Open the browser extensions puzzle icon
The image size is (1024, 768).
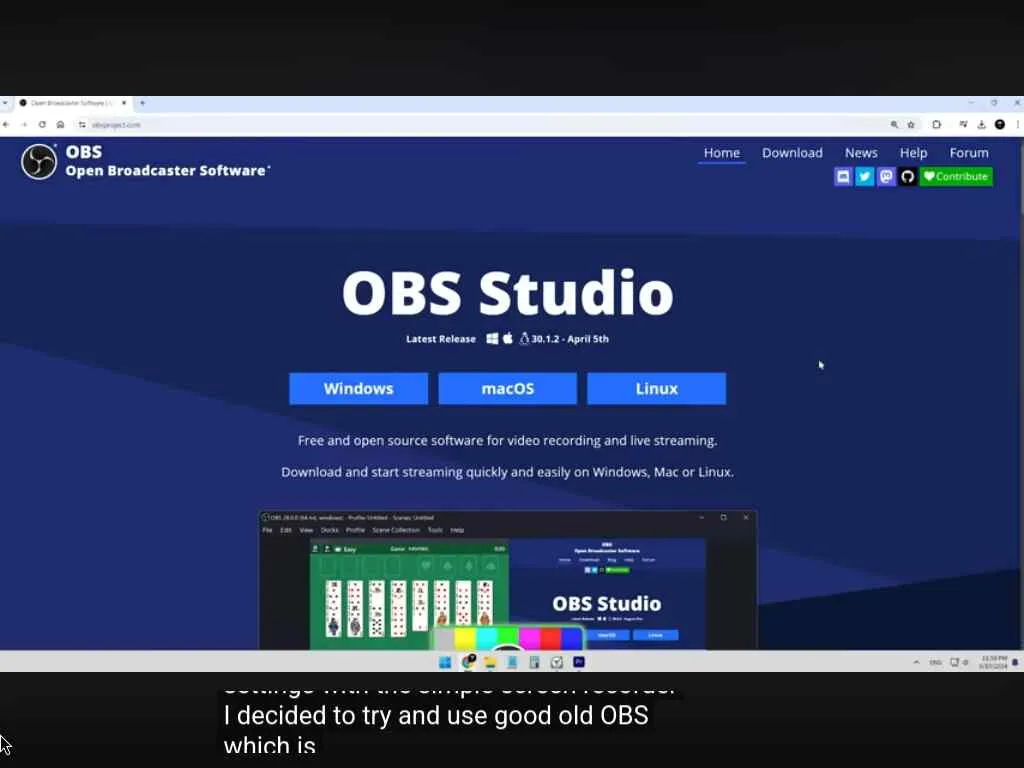[x=936, y=124]
